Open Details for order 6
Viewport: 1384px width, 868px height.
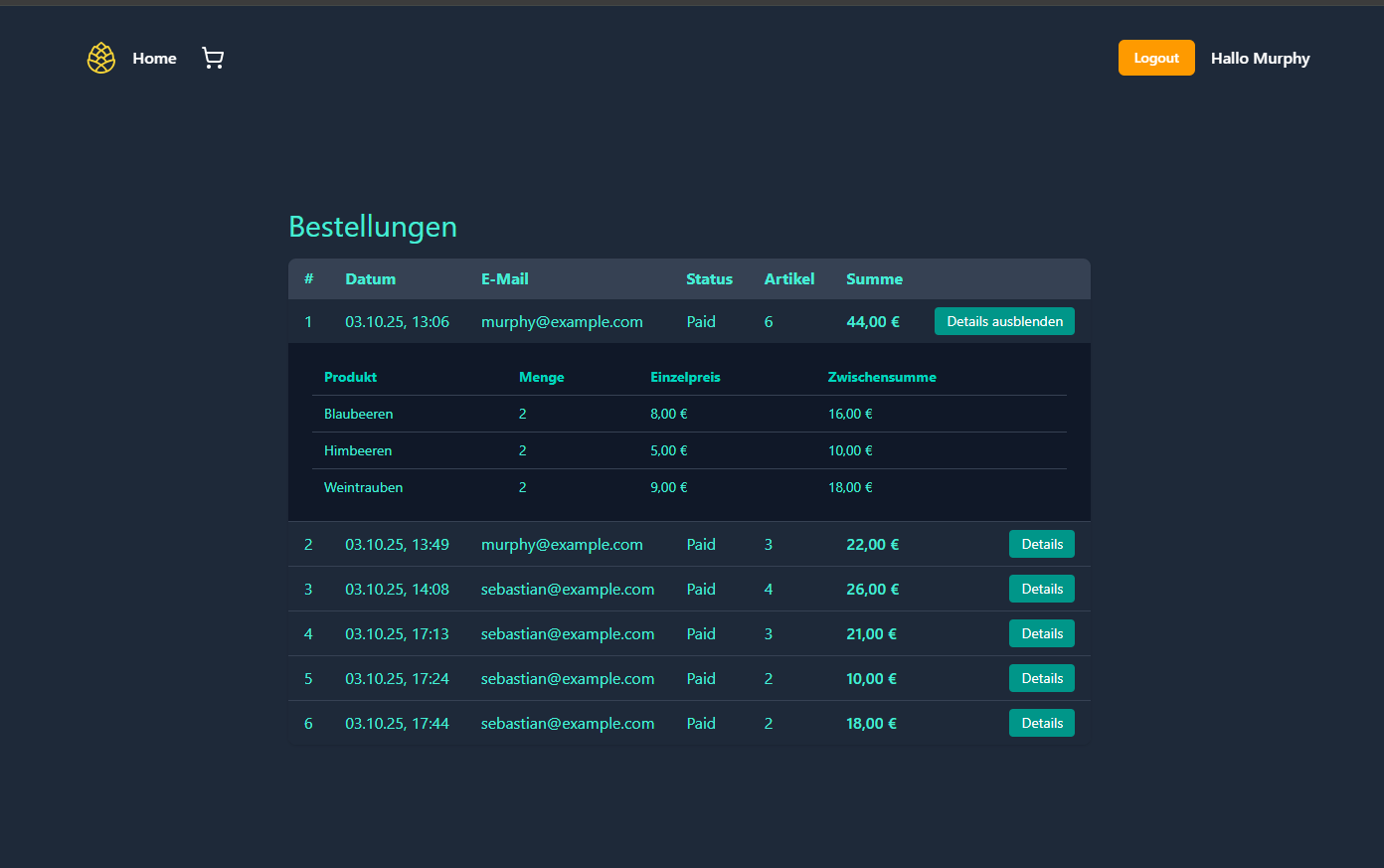pos(1041,723)
